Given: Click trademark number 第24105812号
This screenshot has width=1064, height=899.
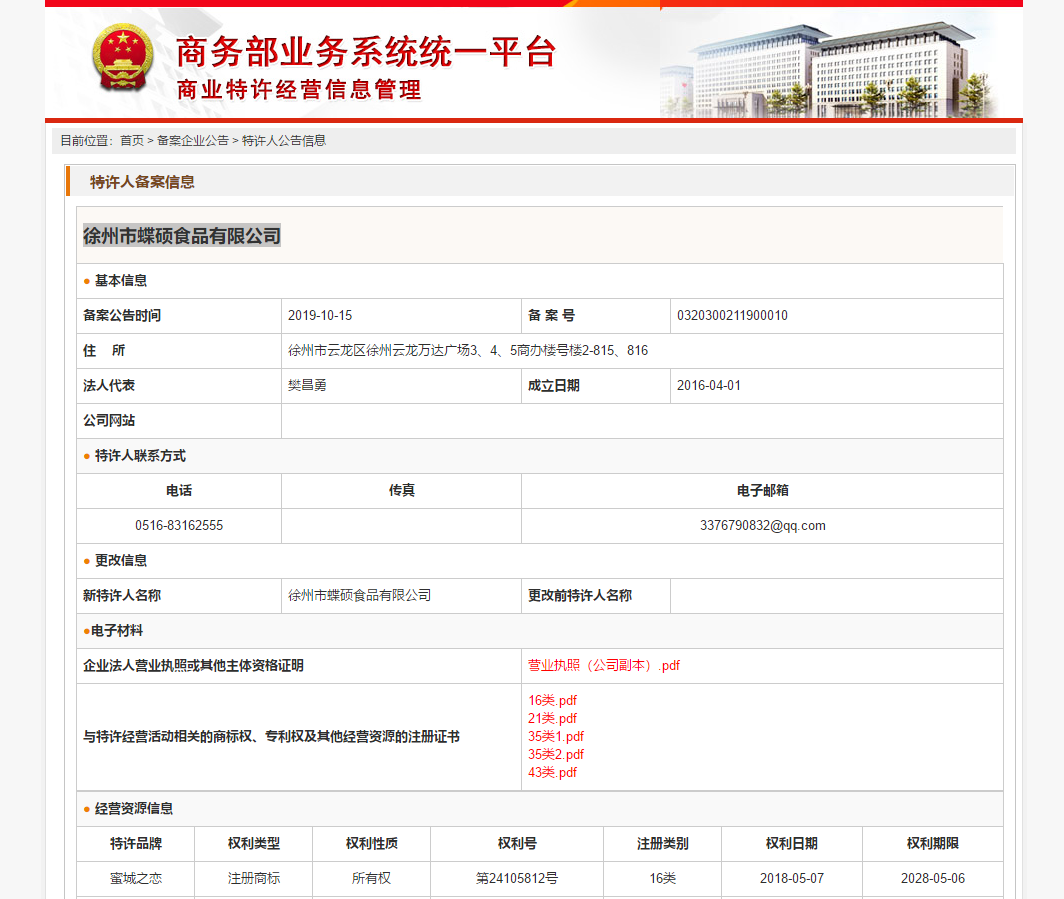Looking at the screenshot, I should click(517, 879).
